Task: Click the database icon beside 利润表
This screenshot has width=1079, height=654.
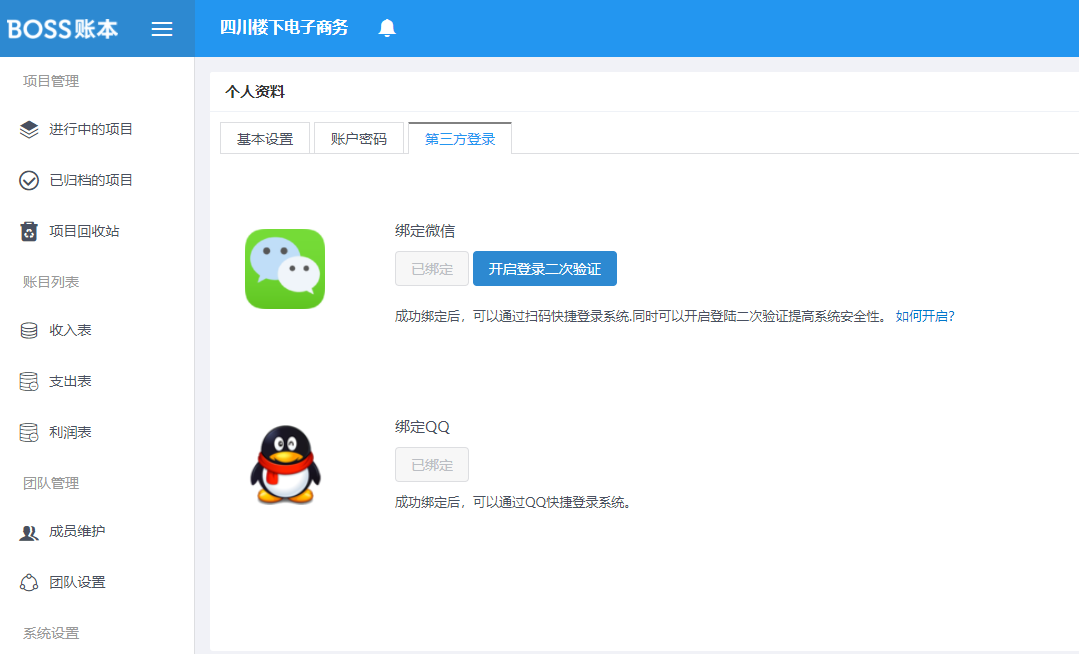Action: (x=29, y=432)
